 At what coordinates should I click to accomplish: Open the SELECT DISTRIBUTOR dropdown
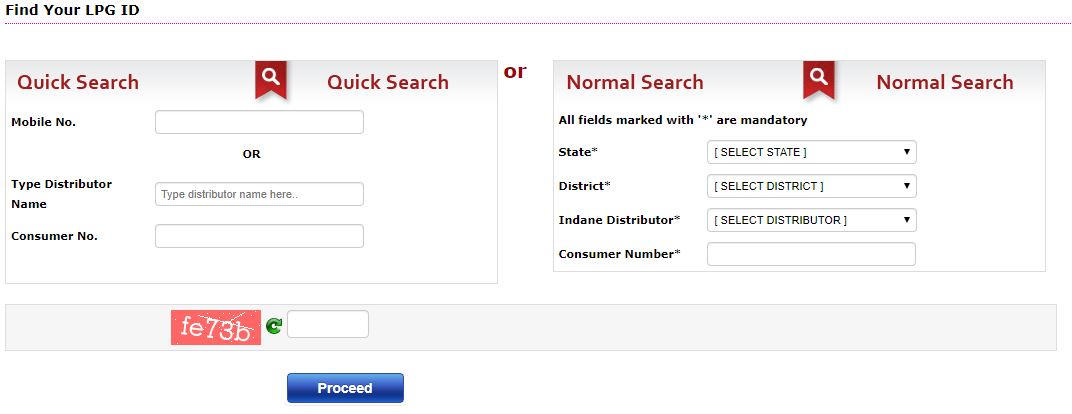point(812,220)
